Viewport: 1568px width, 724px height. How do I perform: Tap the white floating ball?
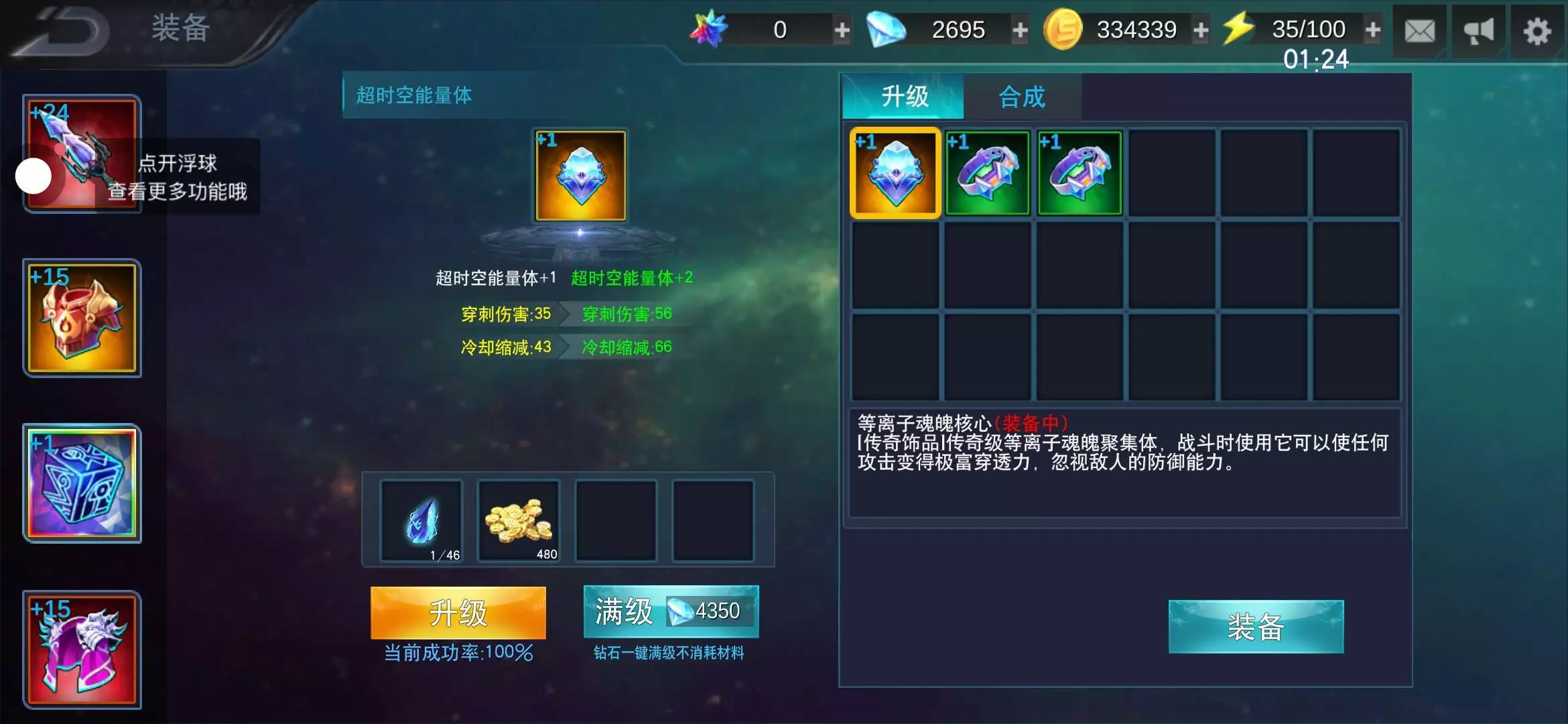tap(34, 176)
